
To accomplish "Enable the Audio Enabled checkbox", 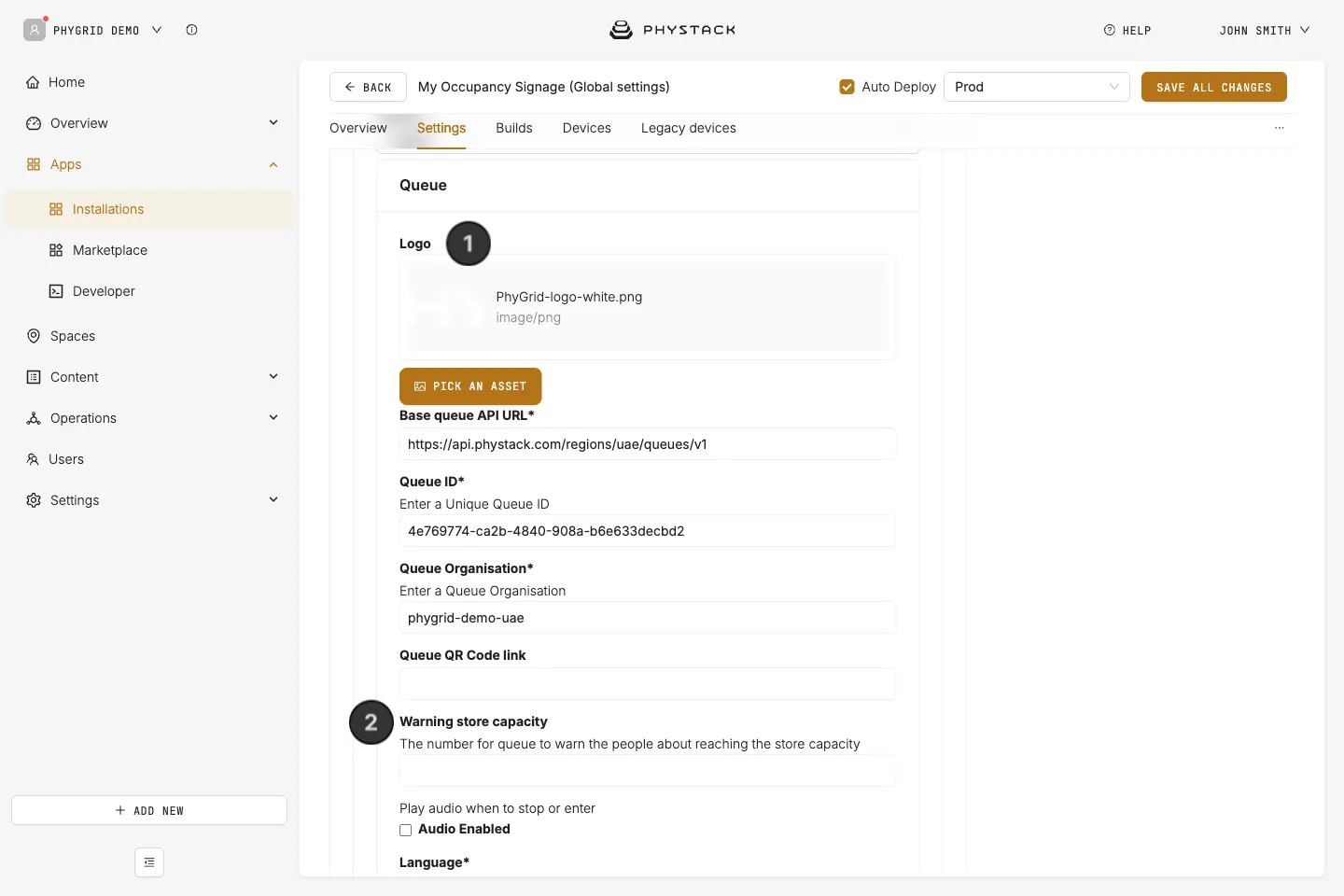I will point(405,830).
